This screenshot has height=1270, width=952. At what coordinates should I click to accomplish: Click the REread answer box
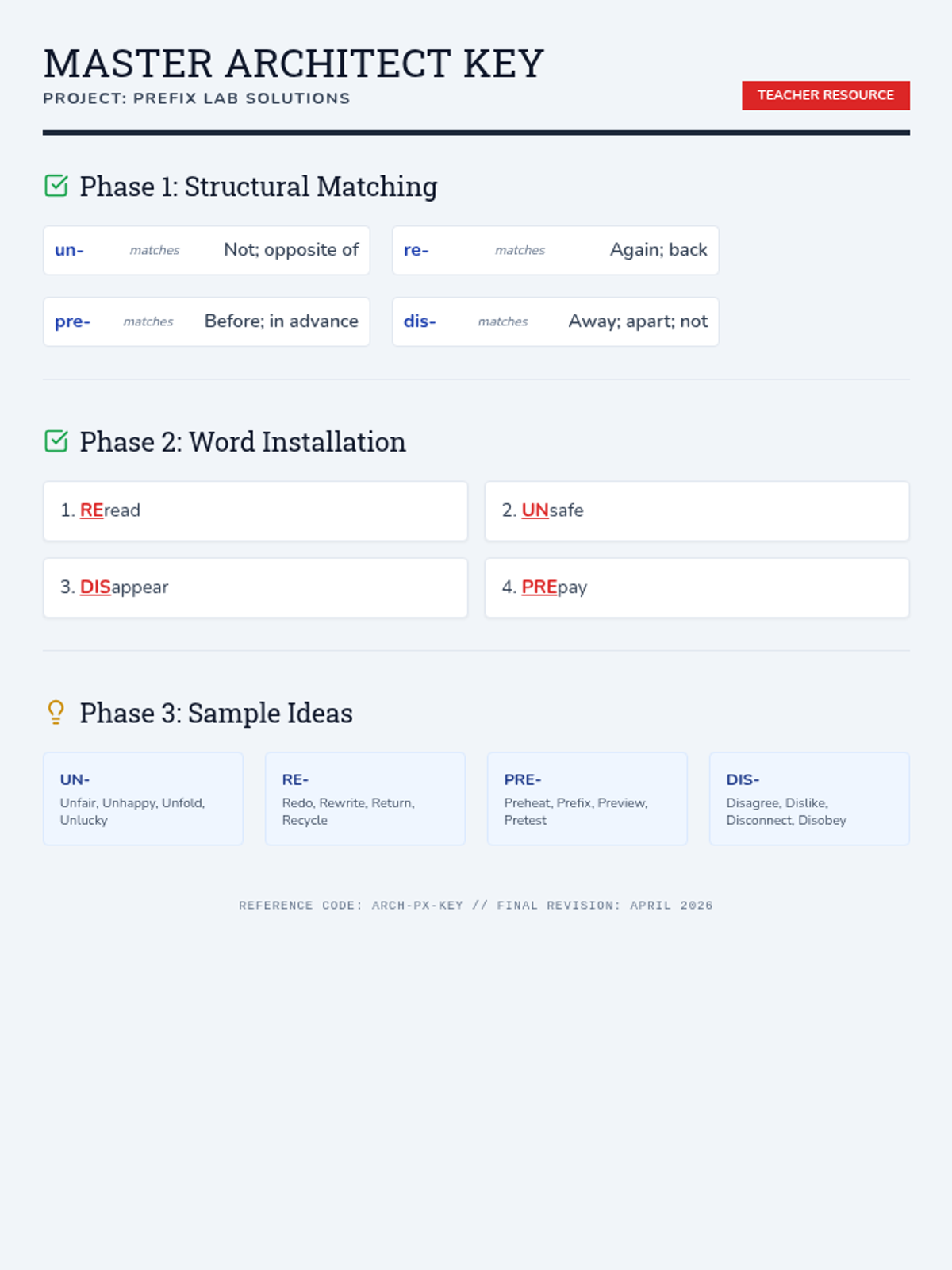click(x=255, y=511)
